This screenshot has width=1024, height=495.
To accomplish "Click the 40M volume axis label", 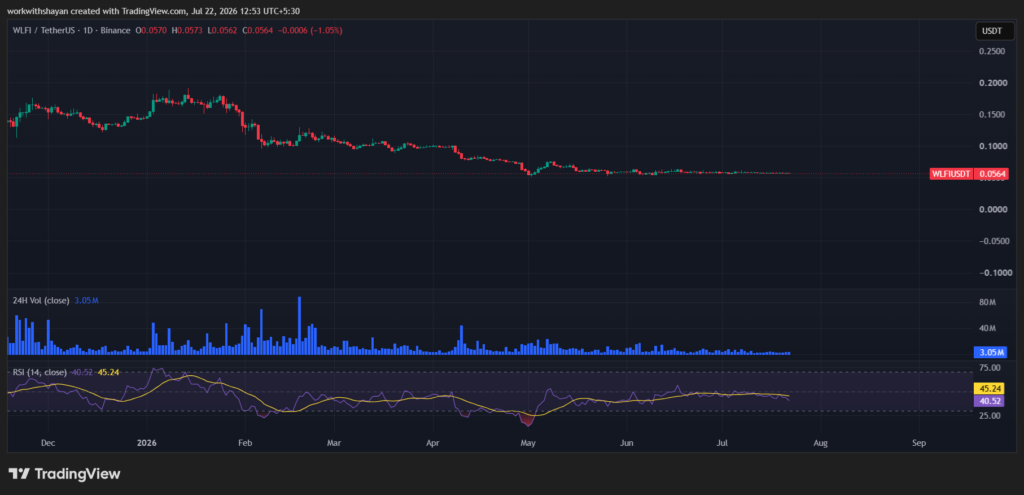I will point(987,328).
